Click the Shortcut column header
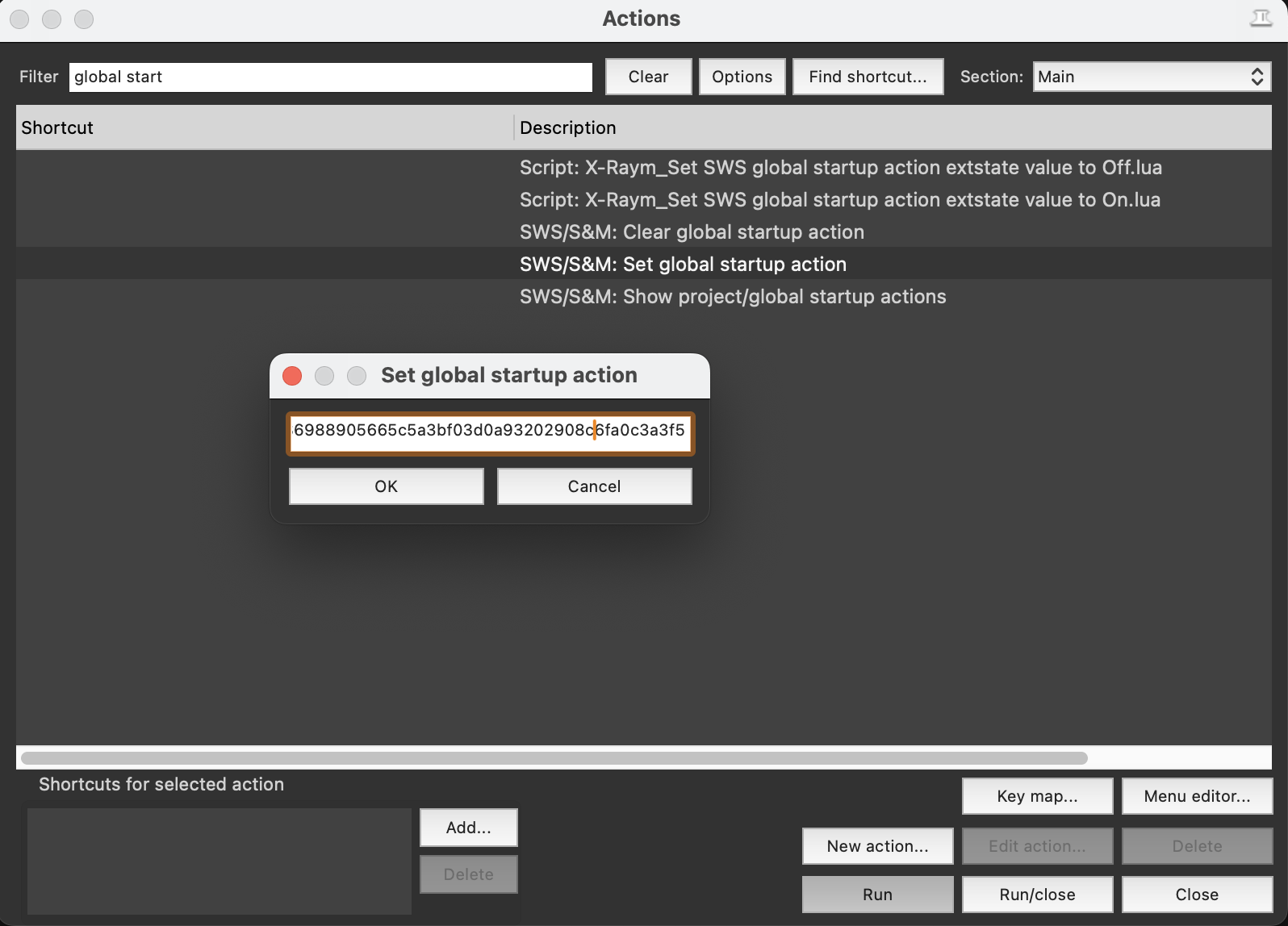 coord(264,127)
